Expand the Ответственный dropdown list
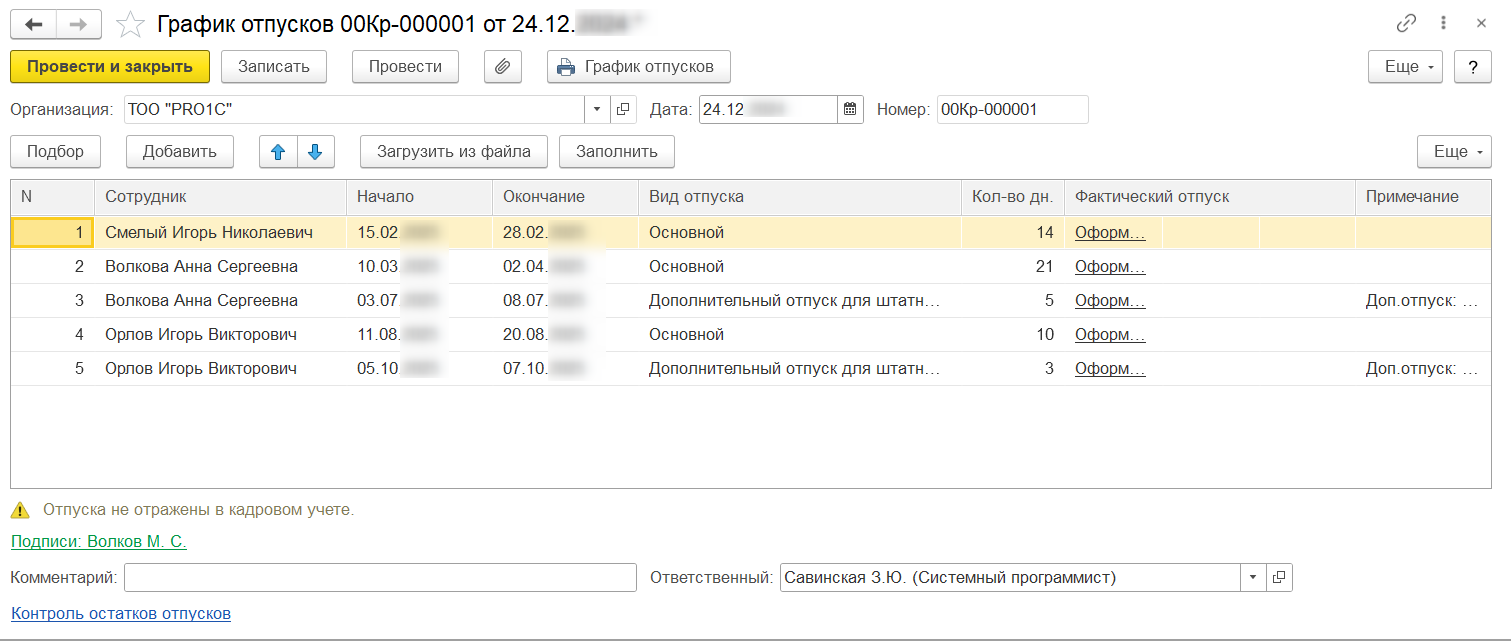The image size is (1511, 641). pyautogui.click(x=1253, y=577)
